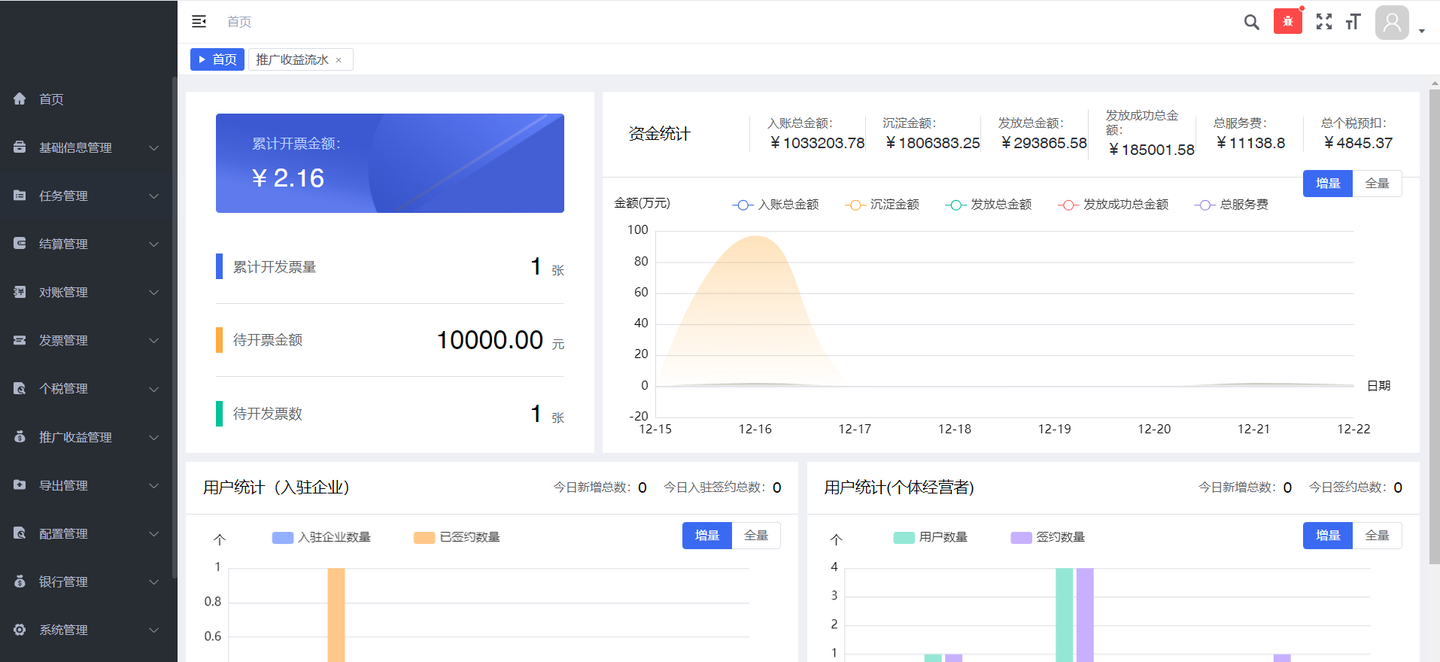
Task: Click the font size tT icon
Action: coord(1353,21)
